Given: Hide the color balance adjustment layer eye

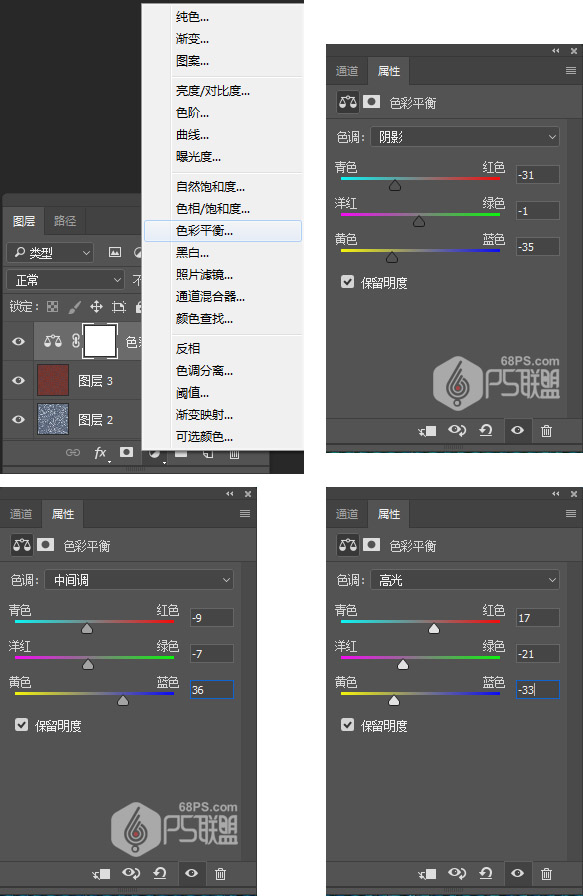Looking at the screenshot, I should 18,341.
